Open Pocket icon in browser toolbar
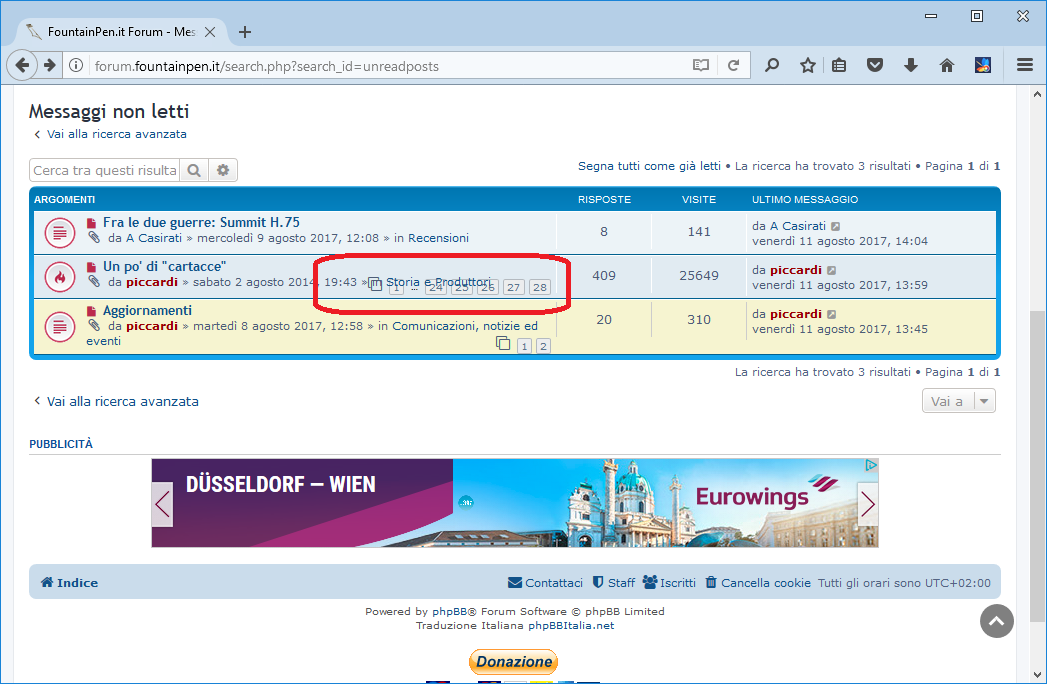1047x684 pixels. point(875,66)
